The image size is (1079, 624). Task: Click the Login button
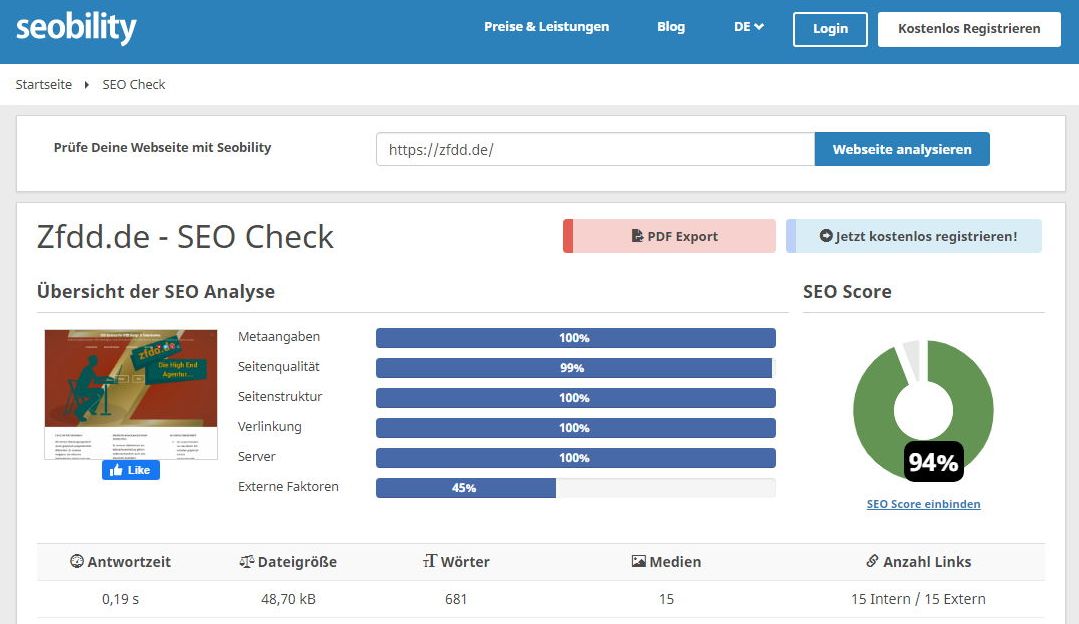(830, 29)
